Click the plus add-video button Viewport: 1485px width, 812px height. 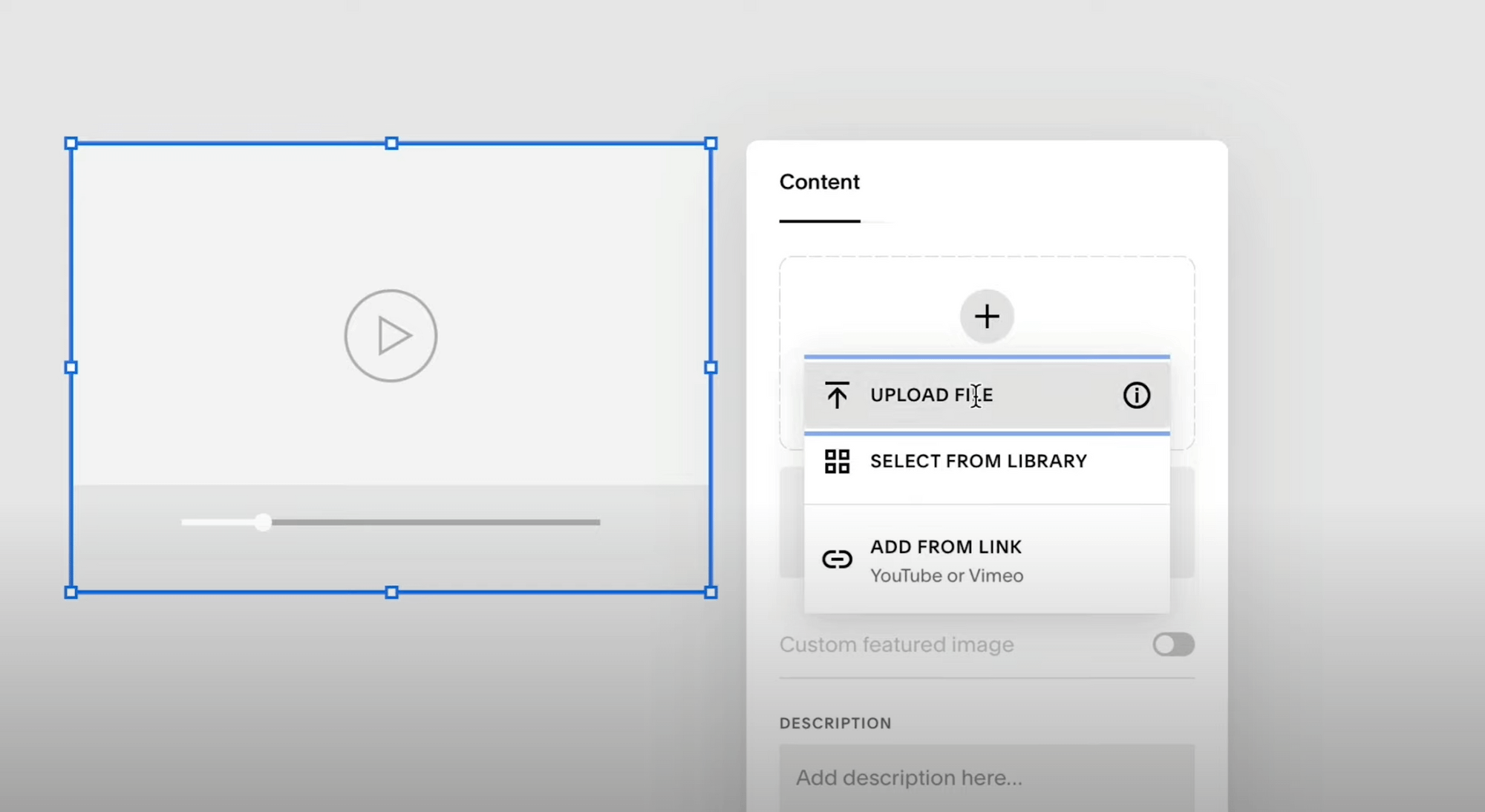tap(987, 317)
